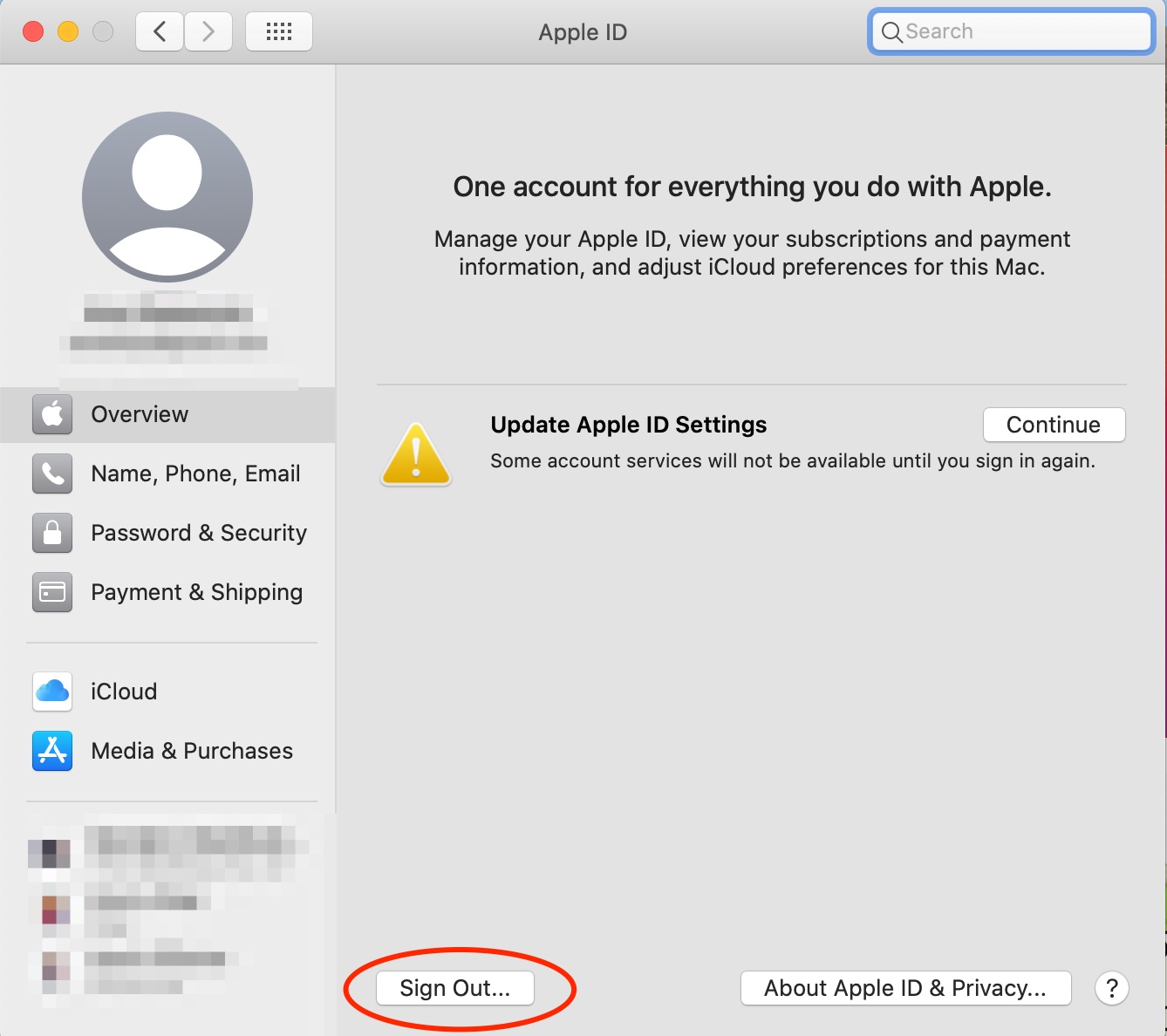The width and height of the screenshot is (1167, 1036).
Task: Open the Name, Phone, Email section
Action: pyautogui.click(x=167, y=474)
